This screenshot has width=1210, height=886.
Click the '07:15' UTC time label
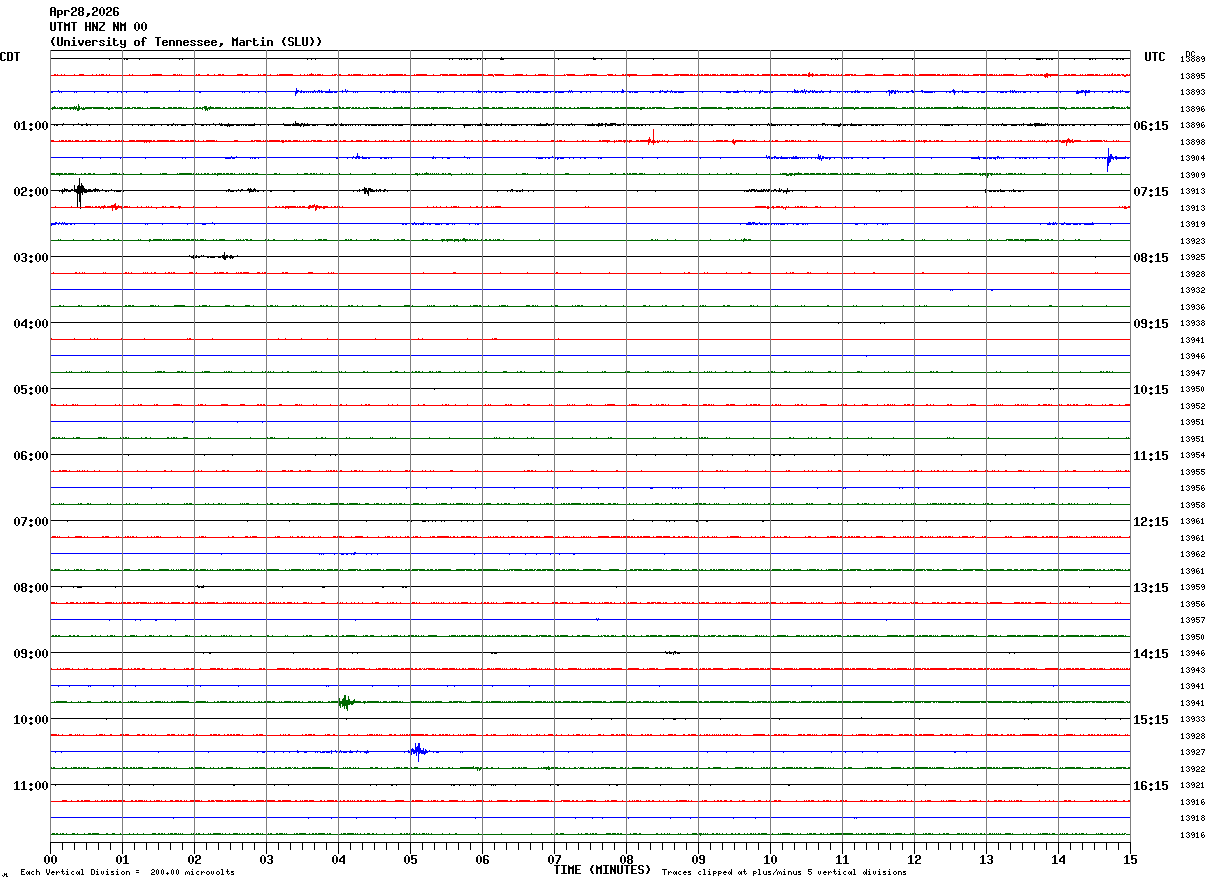coord(1151,192)
